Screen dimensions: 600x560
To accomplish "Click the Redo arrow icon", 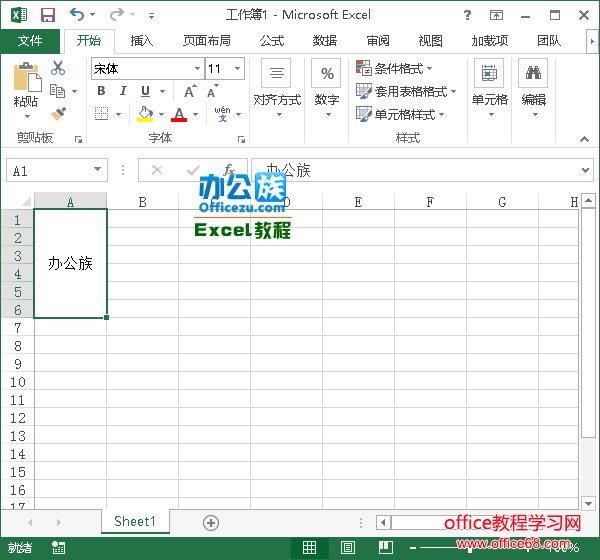I will pyautogui.click(x=117, y=15).
